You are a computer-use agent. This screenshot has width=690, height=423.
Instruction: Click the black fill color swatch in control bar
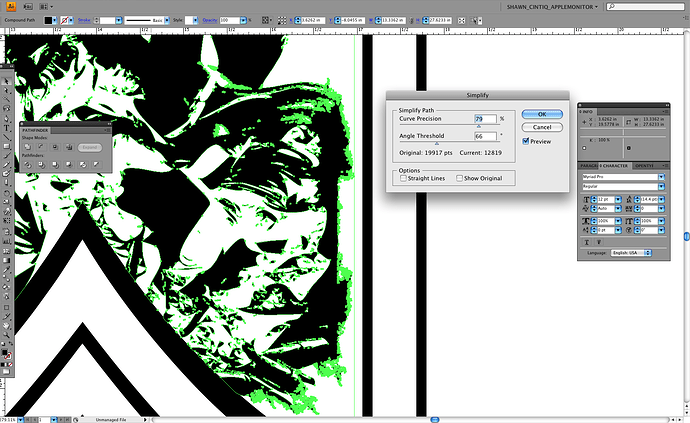[48, 20]
